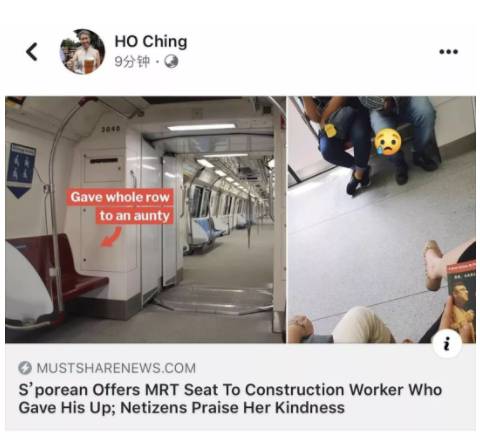Open HO Ching's profile picture
480x440 pixels.
(x=82, y=52)
